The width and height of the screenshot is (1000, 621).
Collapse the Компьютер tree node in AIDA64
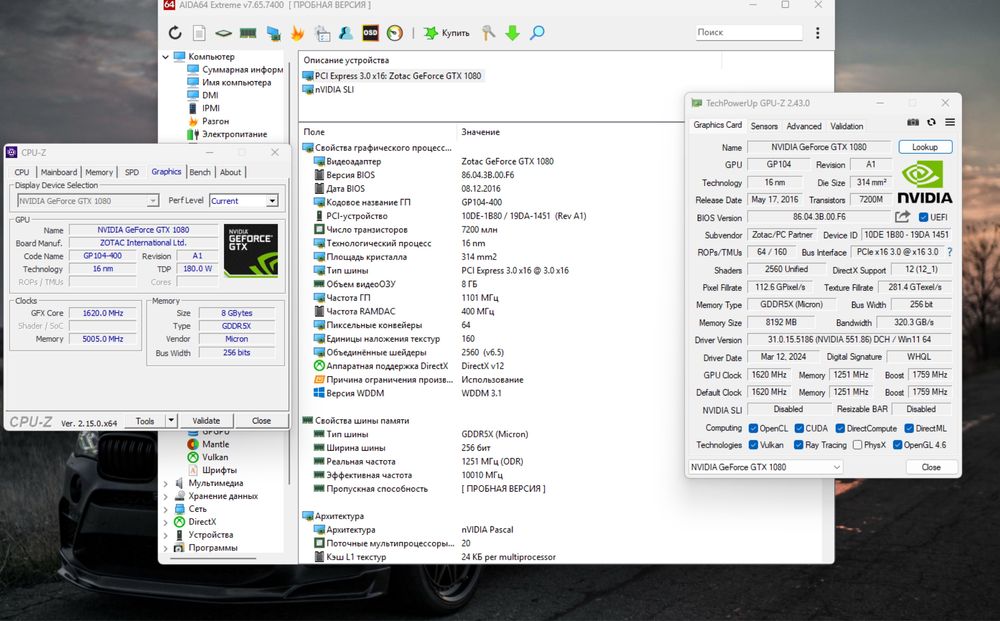pos(166,57)
